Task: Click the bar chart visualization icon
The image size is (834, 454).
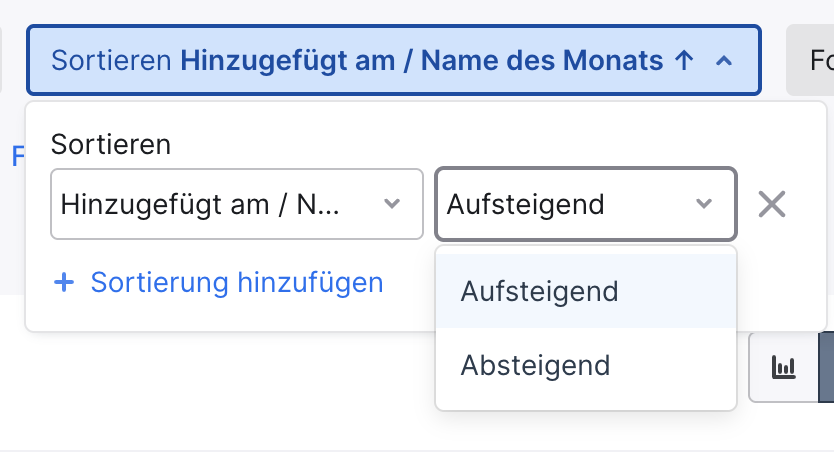Action: (x=783, y=367)
